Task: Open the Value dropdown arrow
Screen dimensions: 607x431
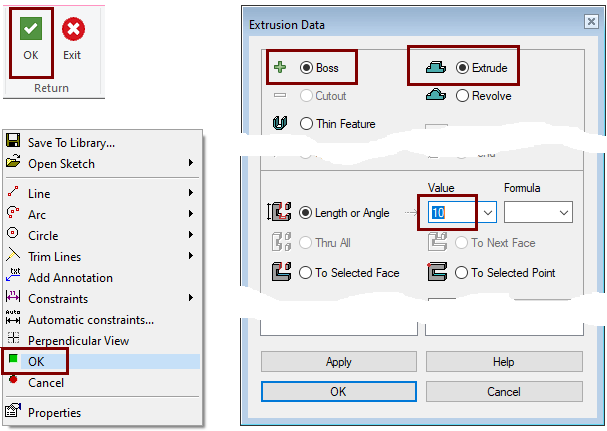Action: point(487,212)
